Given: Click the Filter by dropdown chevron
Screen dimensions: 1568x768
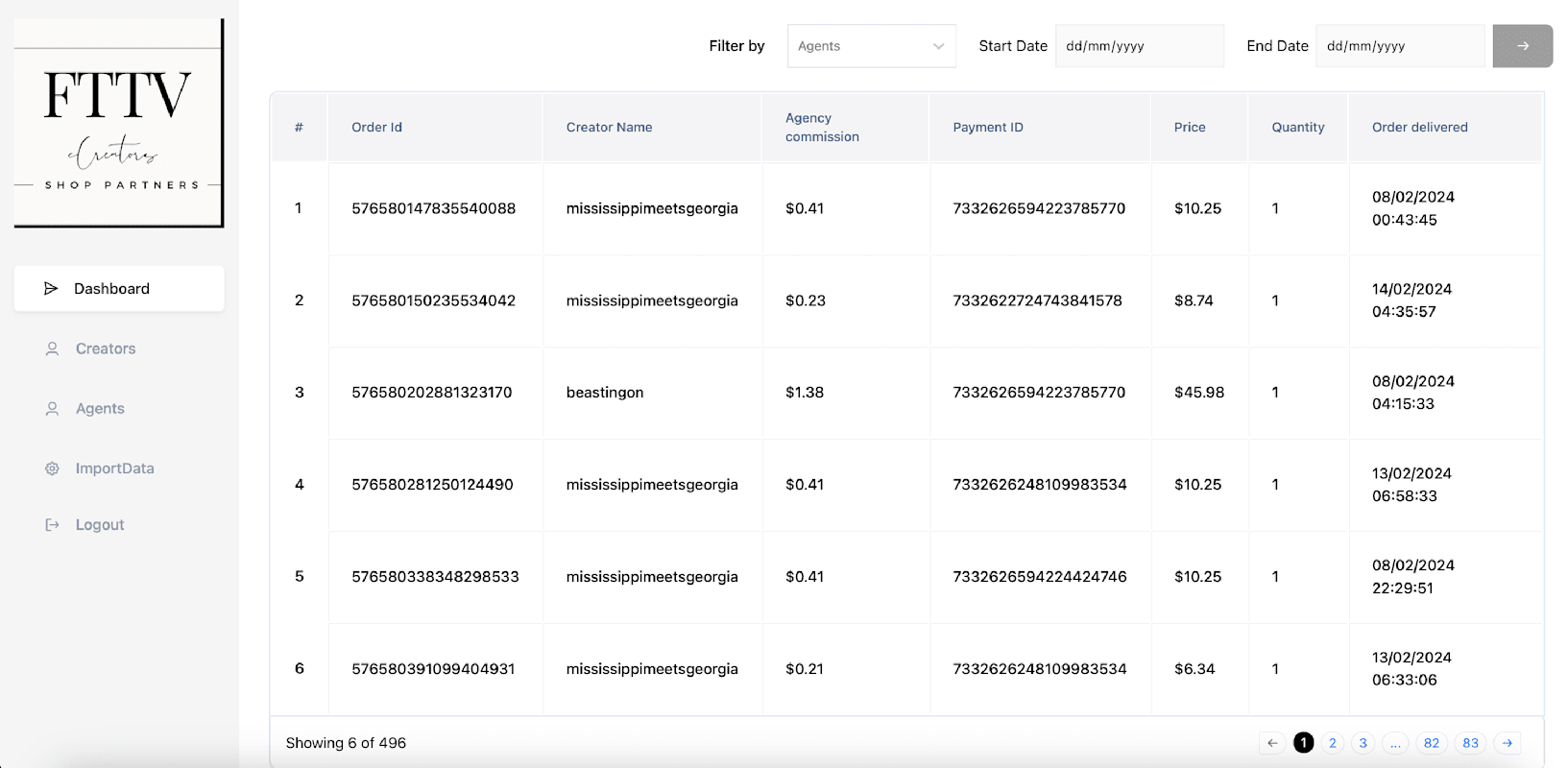Looking at the screenshot, I should coord(938,46).
